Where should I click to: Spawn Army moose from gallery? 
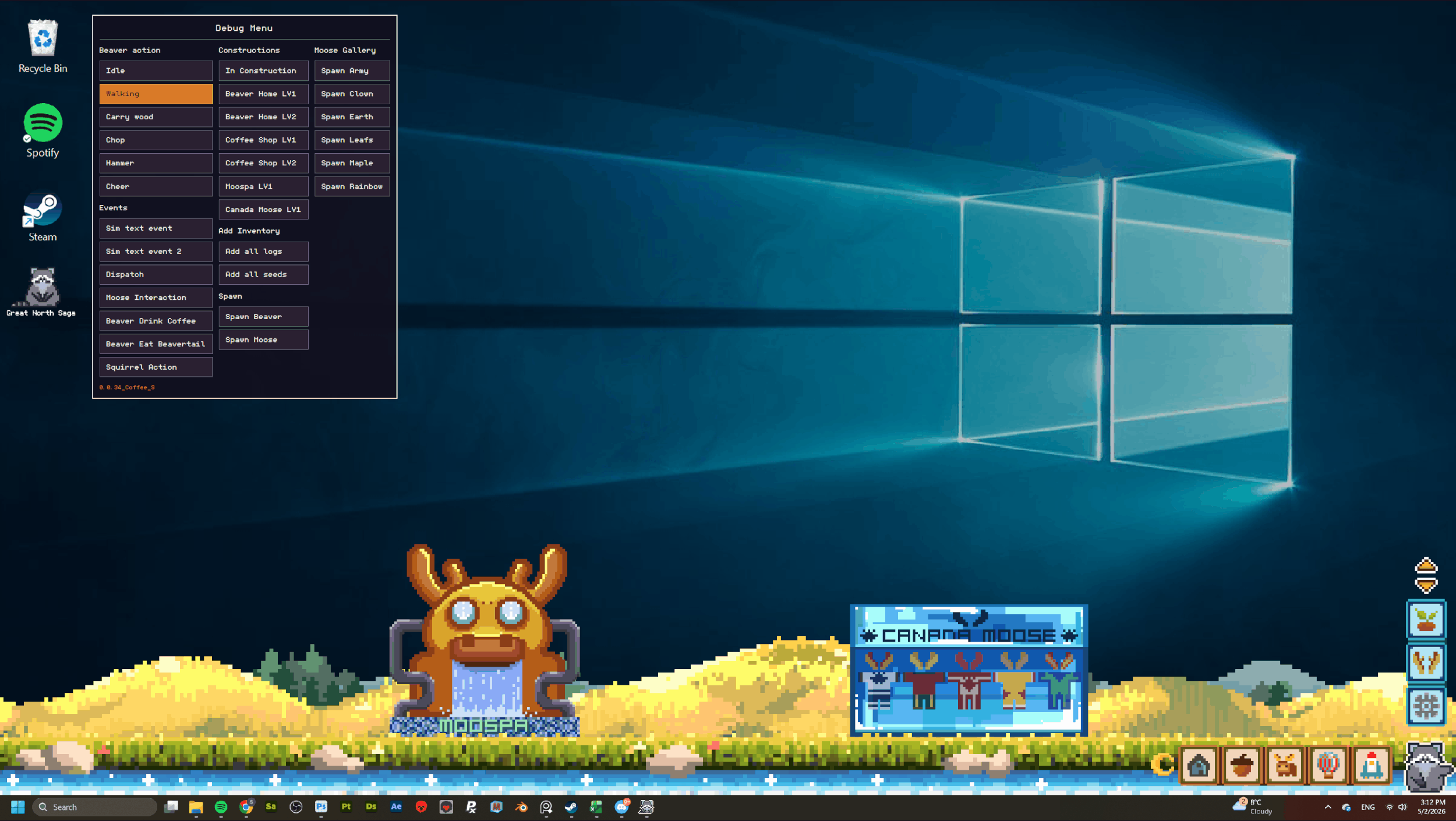[352, 70]
